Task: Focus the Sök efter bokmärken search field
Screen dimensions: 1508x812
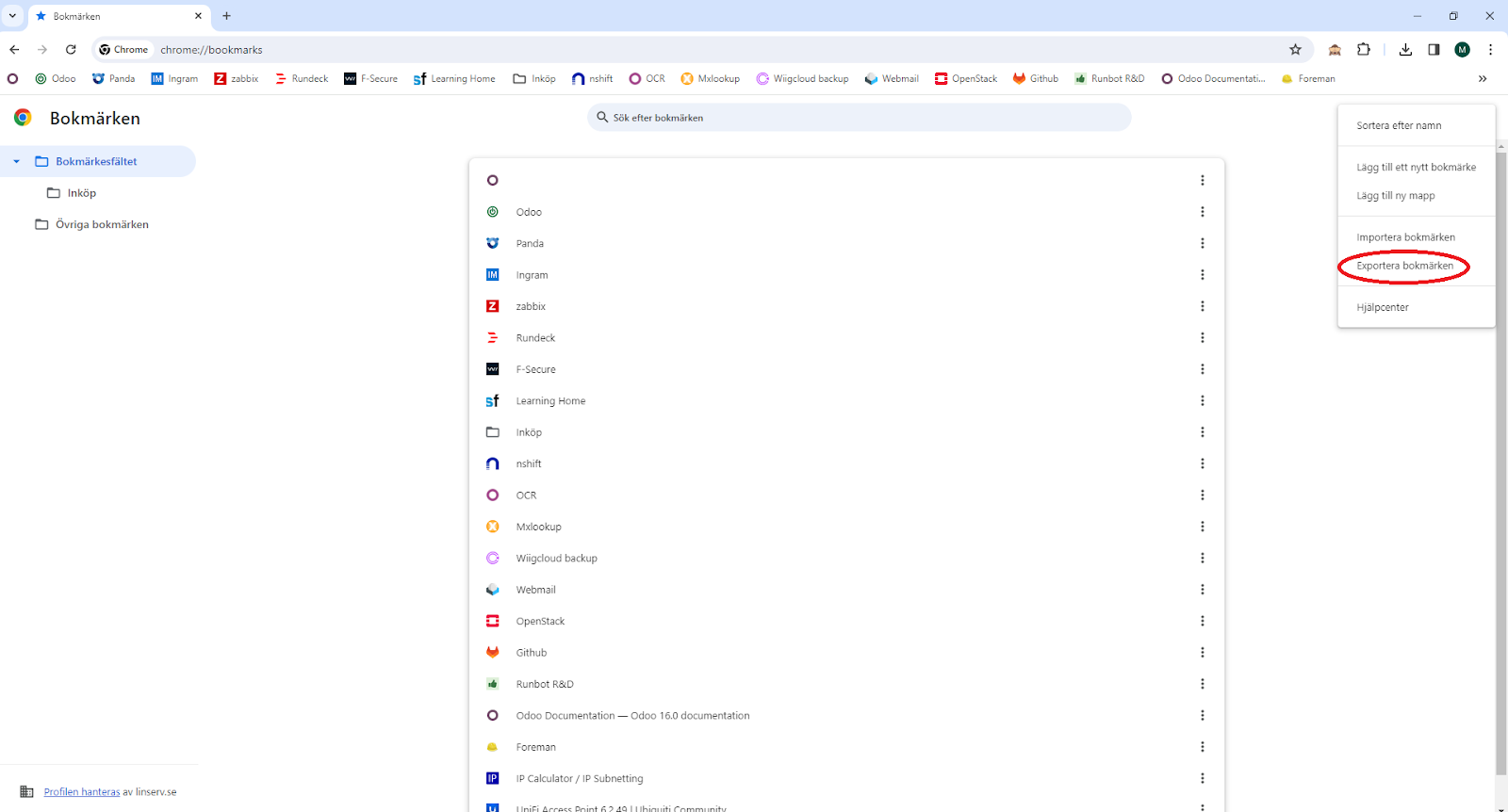Action: pyautogui.click(x=859, y=118)
